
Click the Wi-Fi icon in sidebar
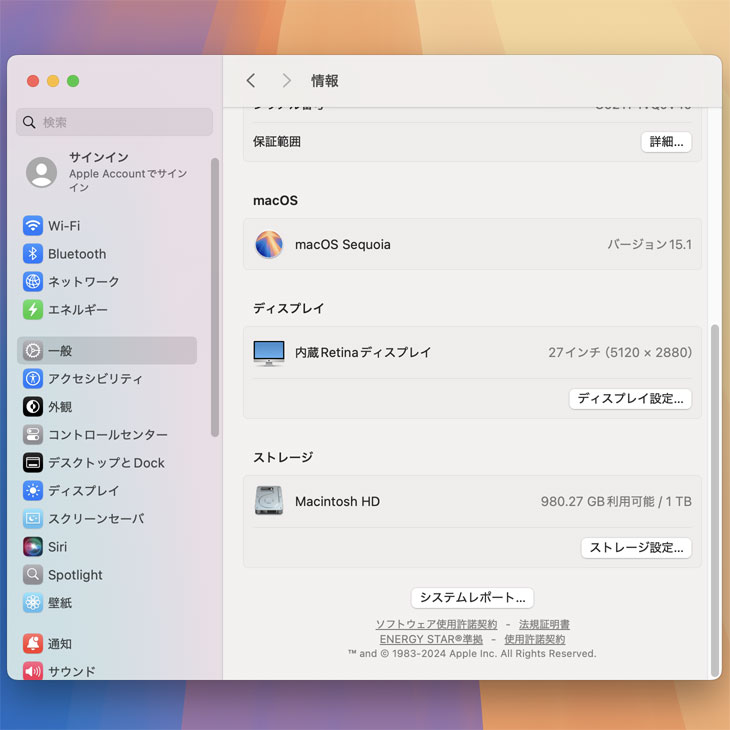[33, 226]
